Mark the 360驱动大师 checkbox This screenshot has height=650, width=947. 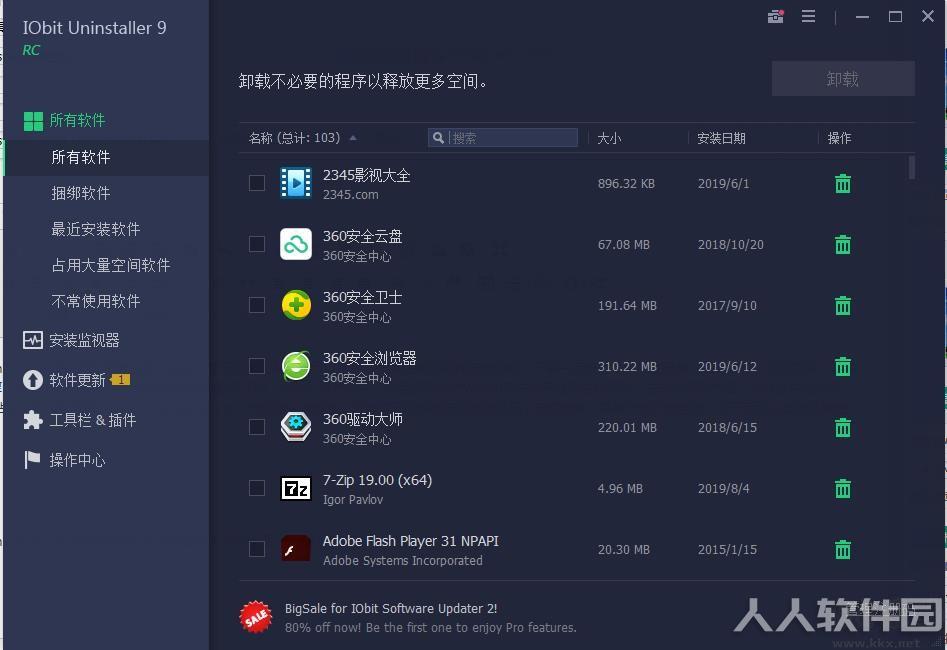257,427
